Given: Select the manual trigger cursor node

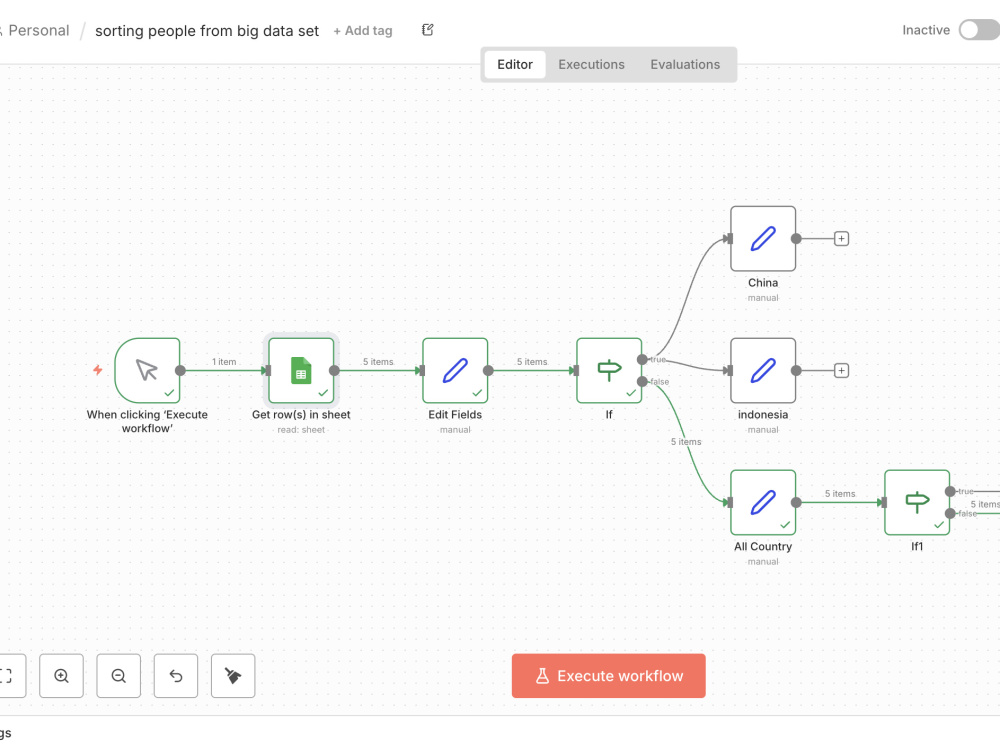Looking at the screenshot, I should (147, 371).
